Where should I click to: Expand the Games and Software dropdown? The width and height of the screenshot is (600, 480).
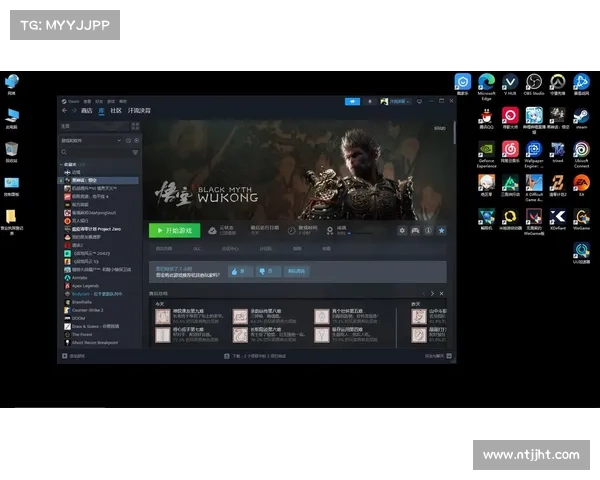tap(119, 140)
